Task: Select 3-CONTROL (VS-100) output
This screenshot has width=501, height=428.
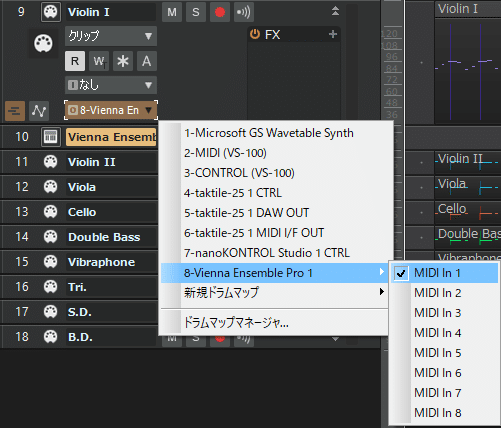Action: [274, 173]
